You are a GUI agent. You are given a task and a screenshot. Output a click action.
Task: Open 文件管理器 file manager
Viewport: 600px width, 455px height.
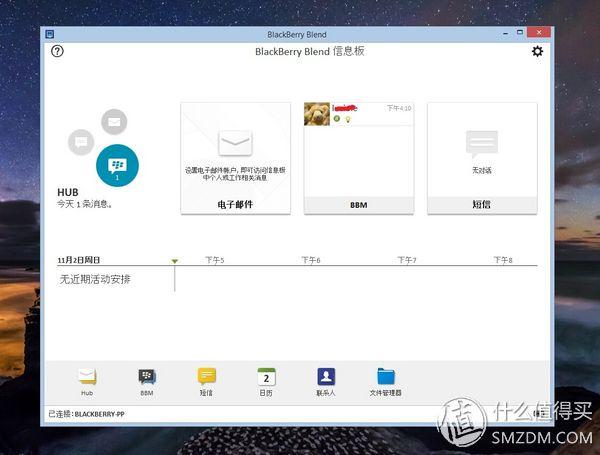point(386,382)
